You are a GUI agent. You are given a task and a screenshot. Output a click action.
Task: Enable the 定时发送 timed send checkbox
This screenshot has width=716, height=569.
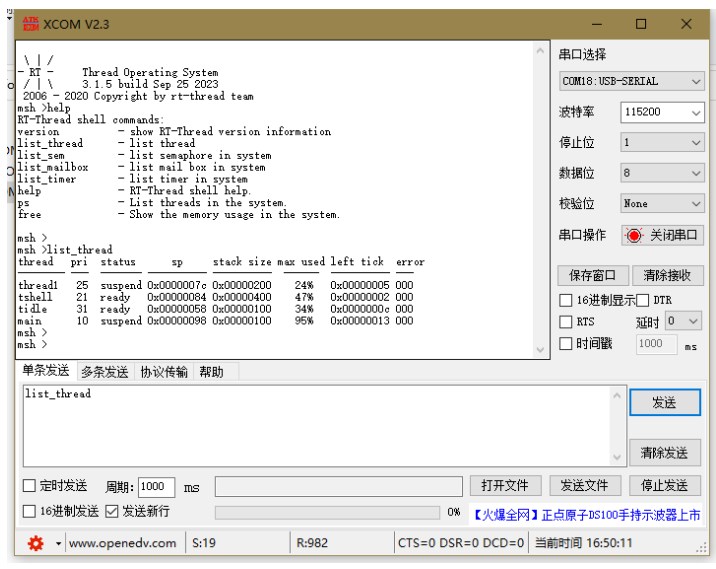(x=29, y=485)
